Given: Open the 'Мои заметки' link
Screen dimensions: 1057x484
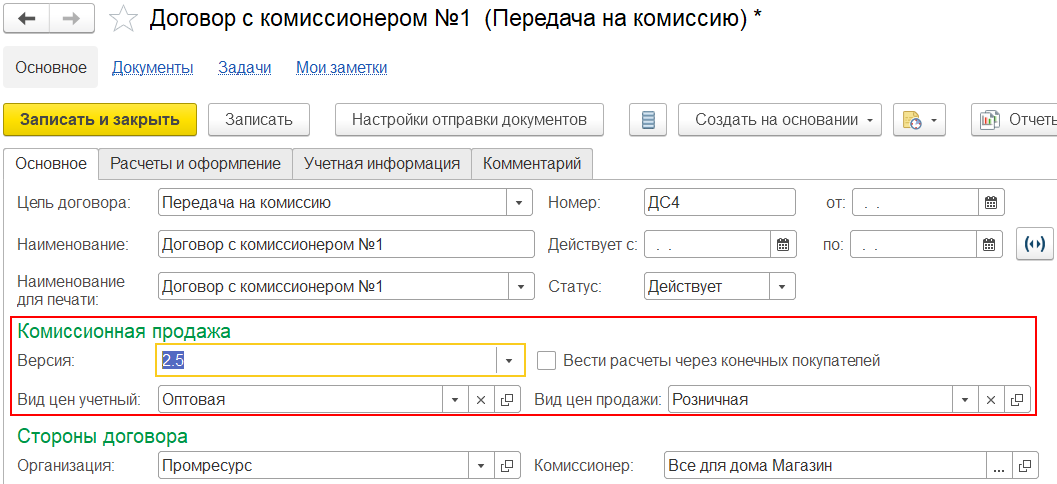Looking at the screenshot, I should [x=341, y=68].
